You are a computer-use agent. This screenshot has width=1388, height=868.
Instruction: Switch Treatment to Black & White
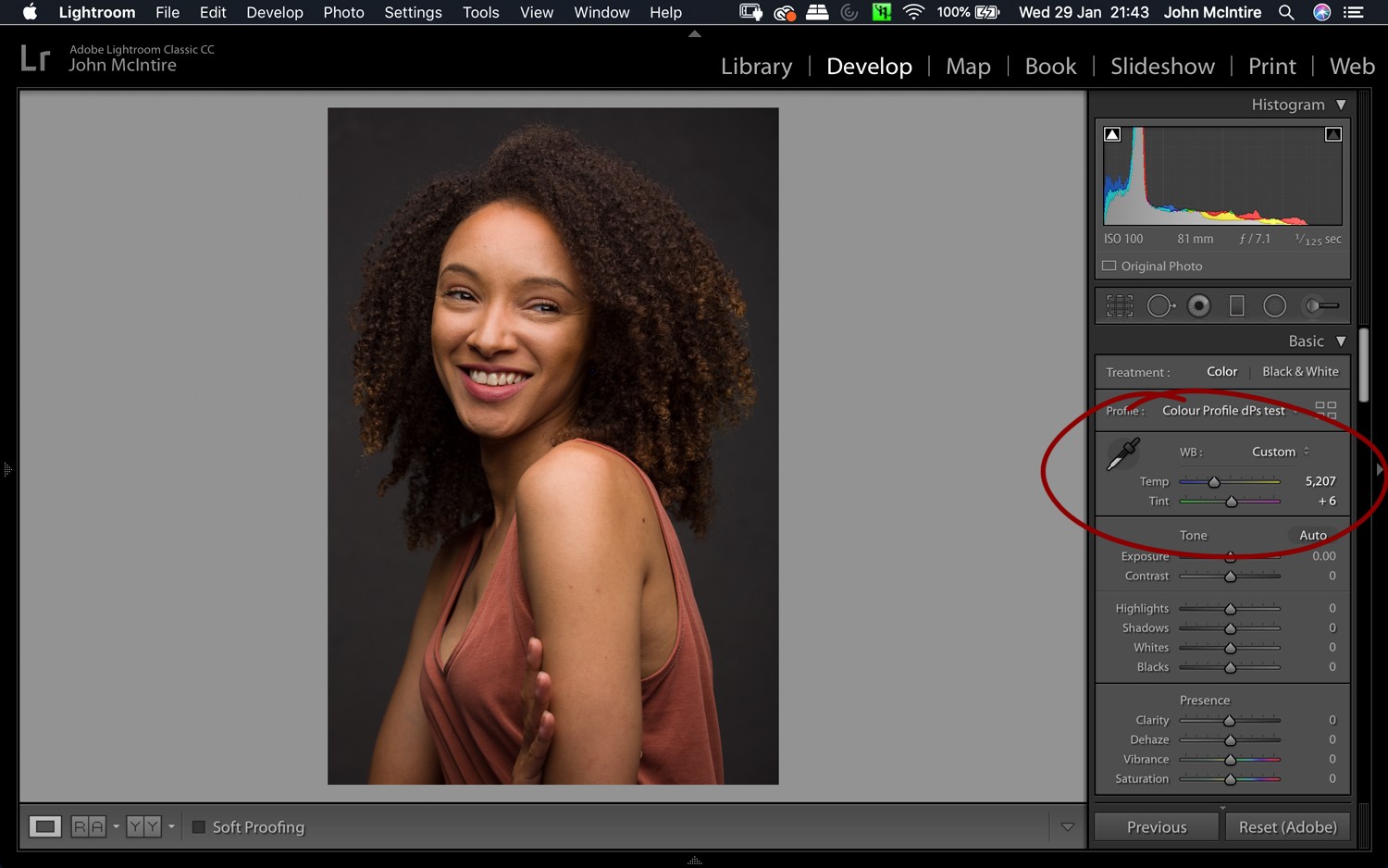click(1300, 371)
